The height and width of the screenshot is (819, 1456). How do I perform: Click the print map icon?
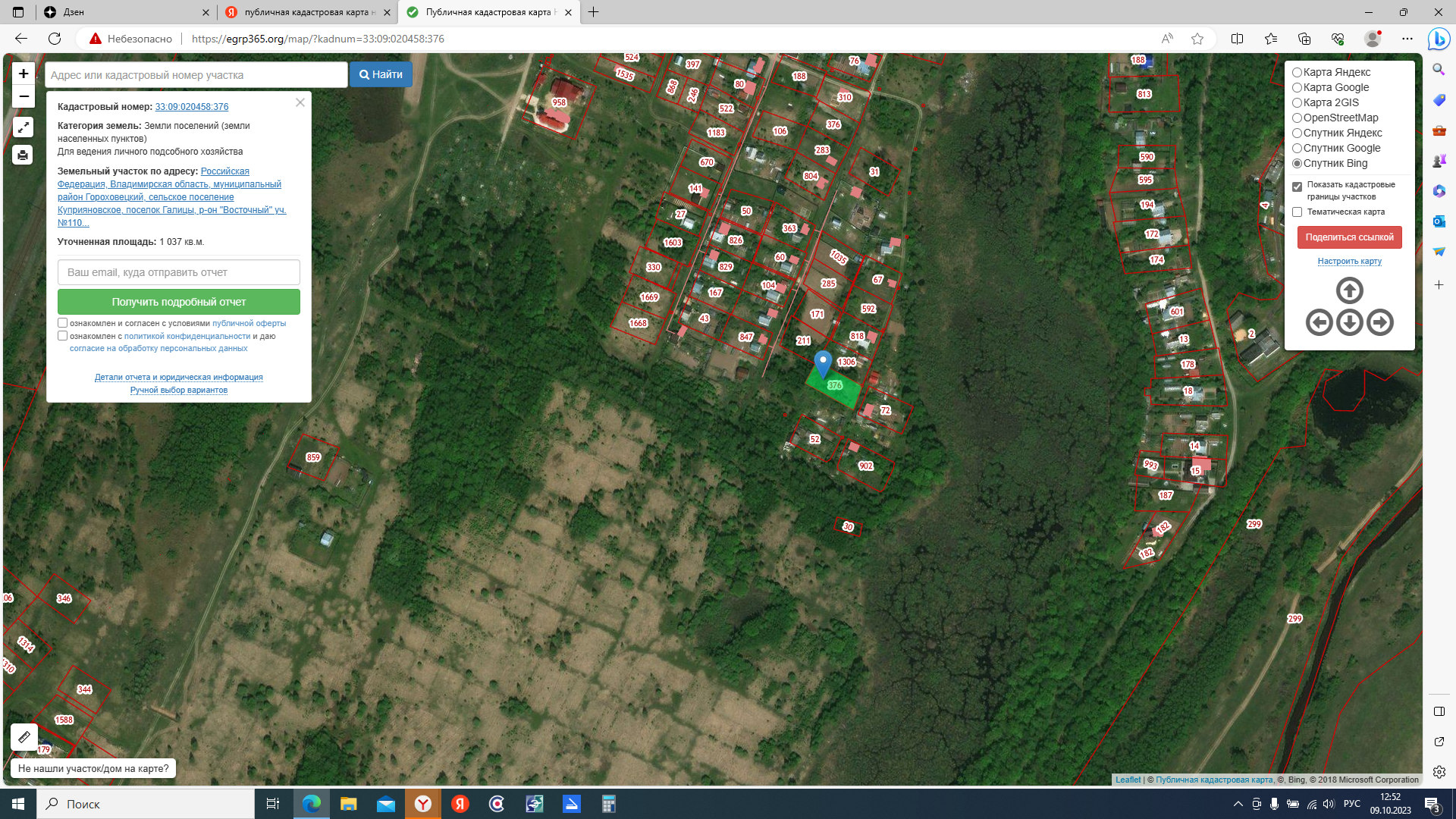pyautogui.click(x=23, y=155)
